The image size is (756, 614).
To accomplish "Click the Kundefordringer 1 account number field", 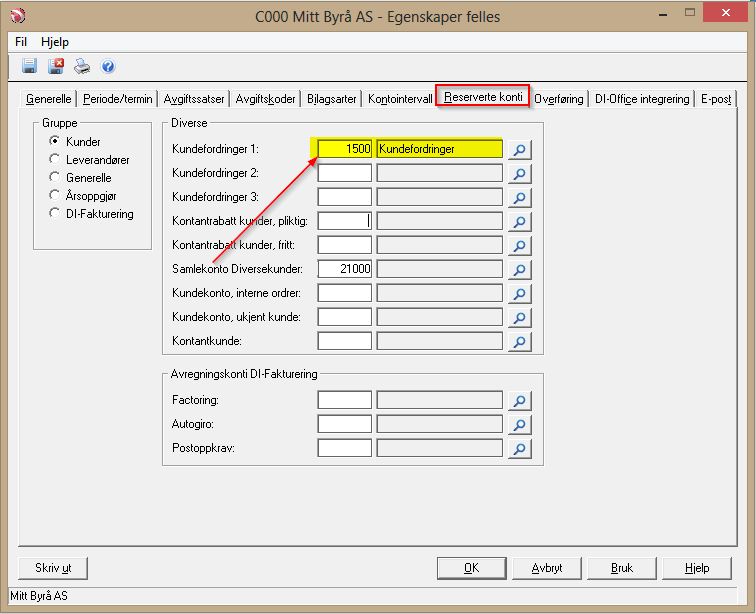I will tap(345, 149).
